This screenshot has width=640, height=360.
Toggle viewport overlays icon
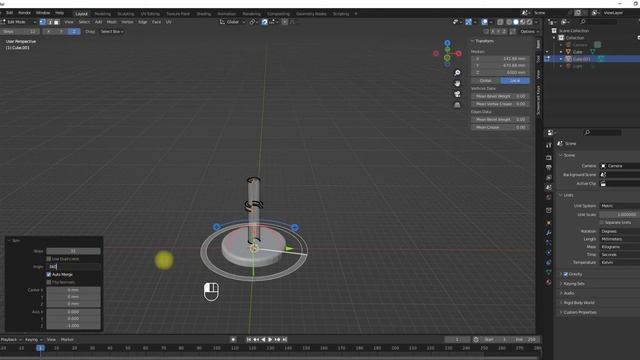484,22
